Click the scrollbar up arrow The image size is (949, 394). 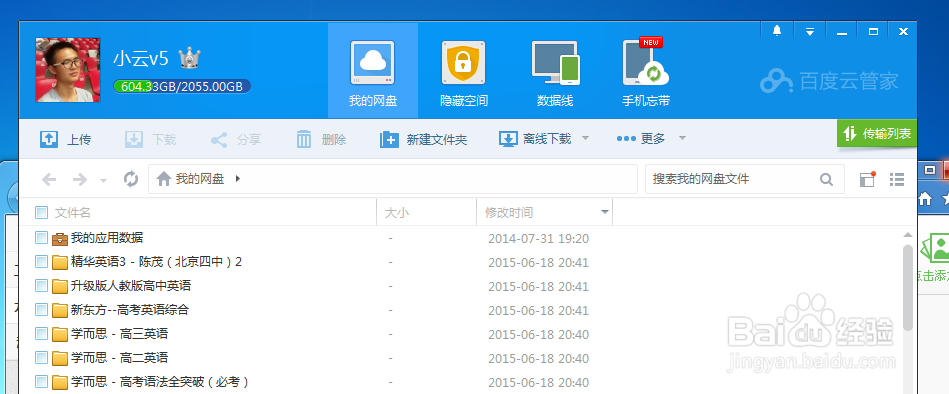[908, 235]
